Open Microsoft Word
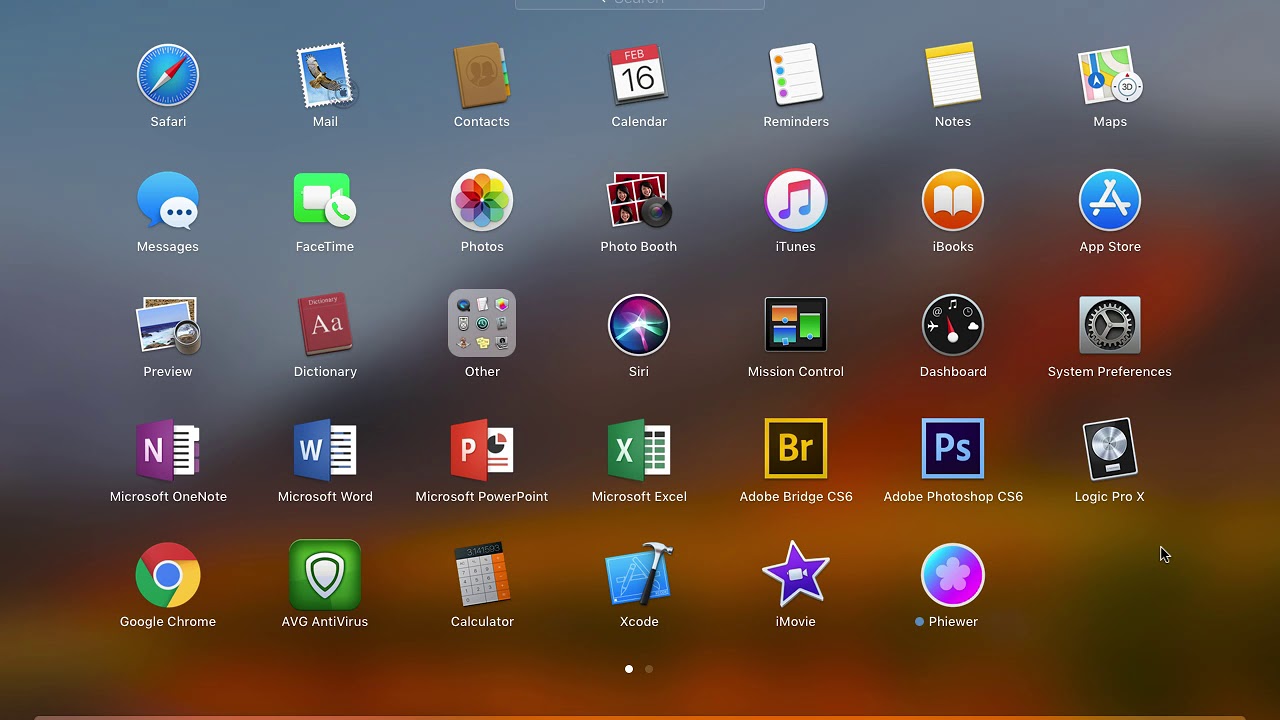1280x720 pixels. coord(325,450)
